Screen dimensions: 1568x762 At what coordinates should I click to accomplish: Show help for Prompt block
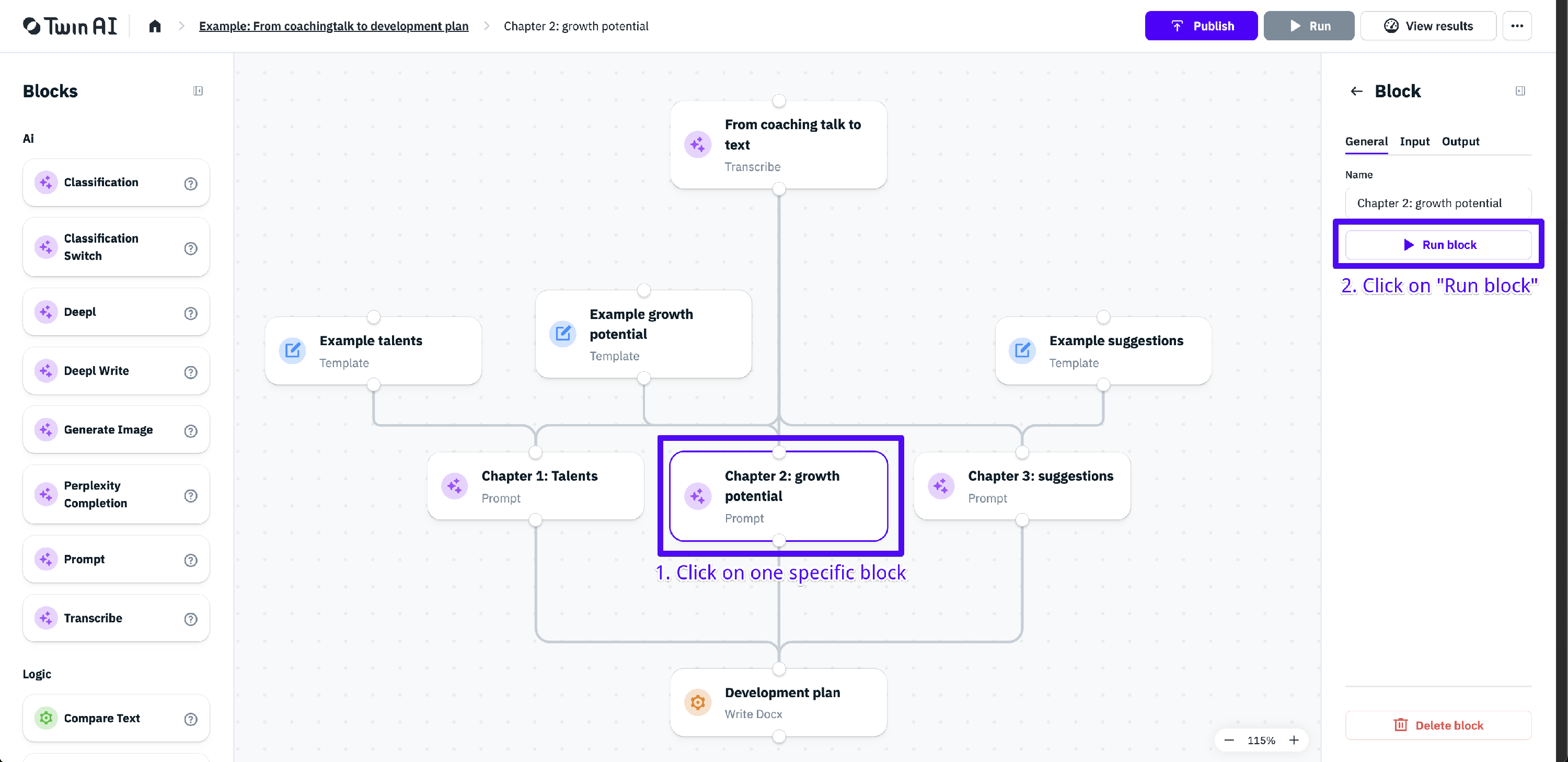(x=191, y=560)
